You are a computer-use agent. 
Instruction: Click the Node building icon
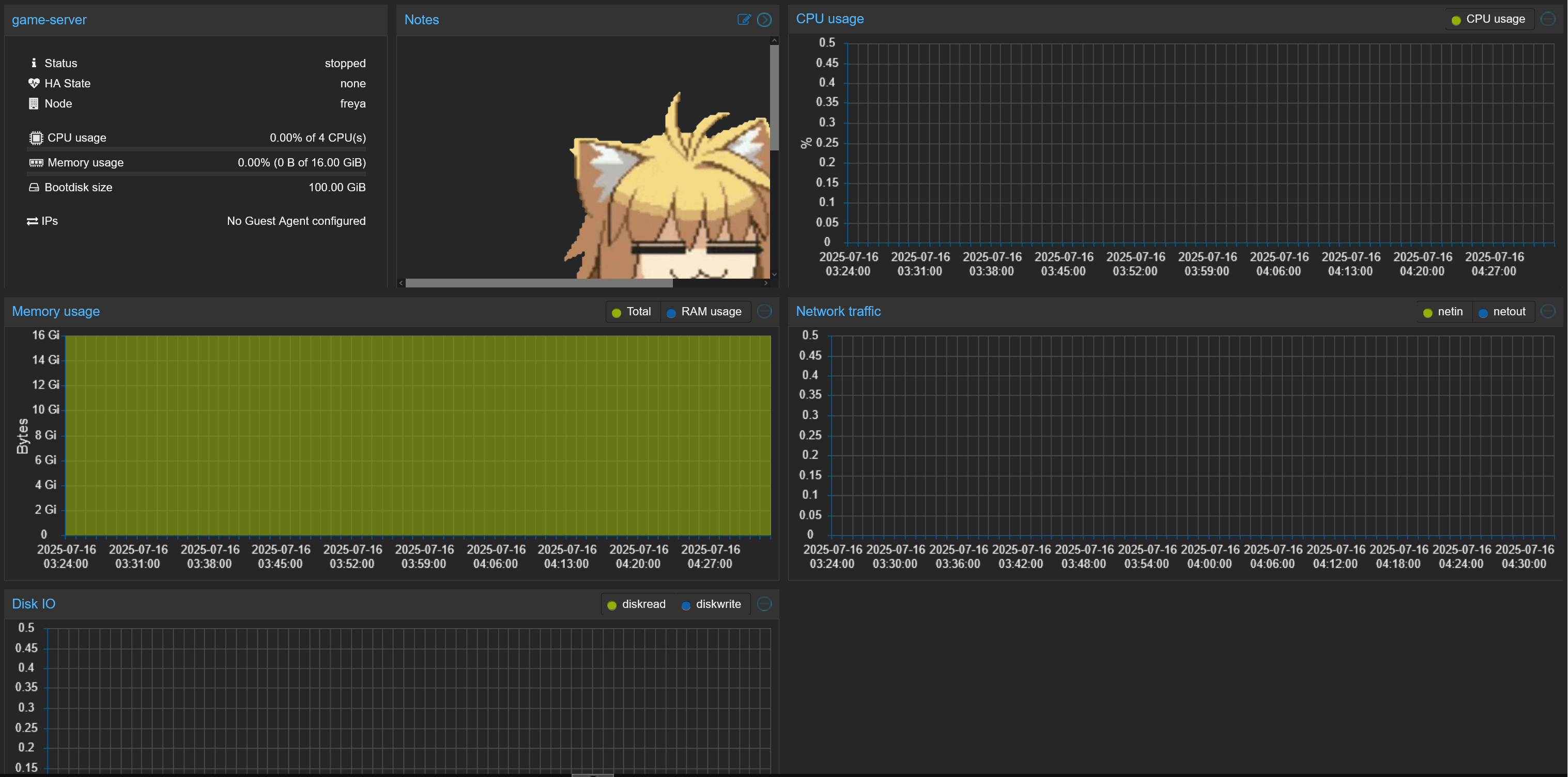(34, 103)
